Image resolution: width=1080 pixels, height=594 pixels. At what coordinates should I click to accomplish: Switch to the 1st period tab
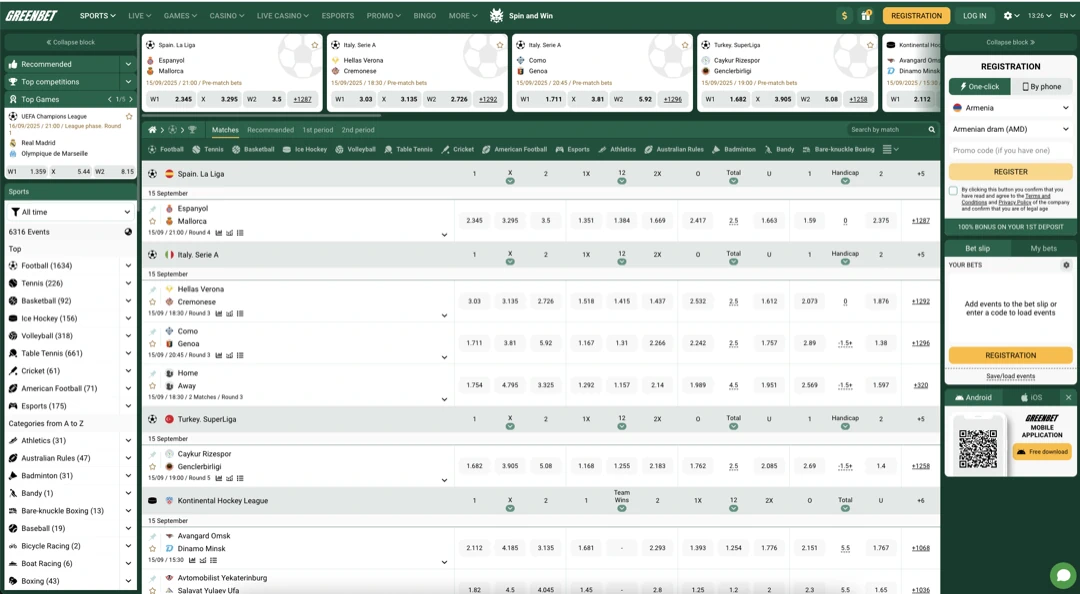(318, 130)
